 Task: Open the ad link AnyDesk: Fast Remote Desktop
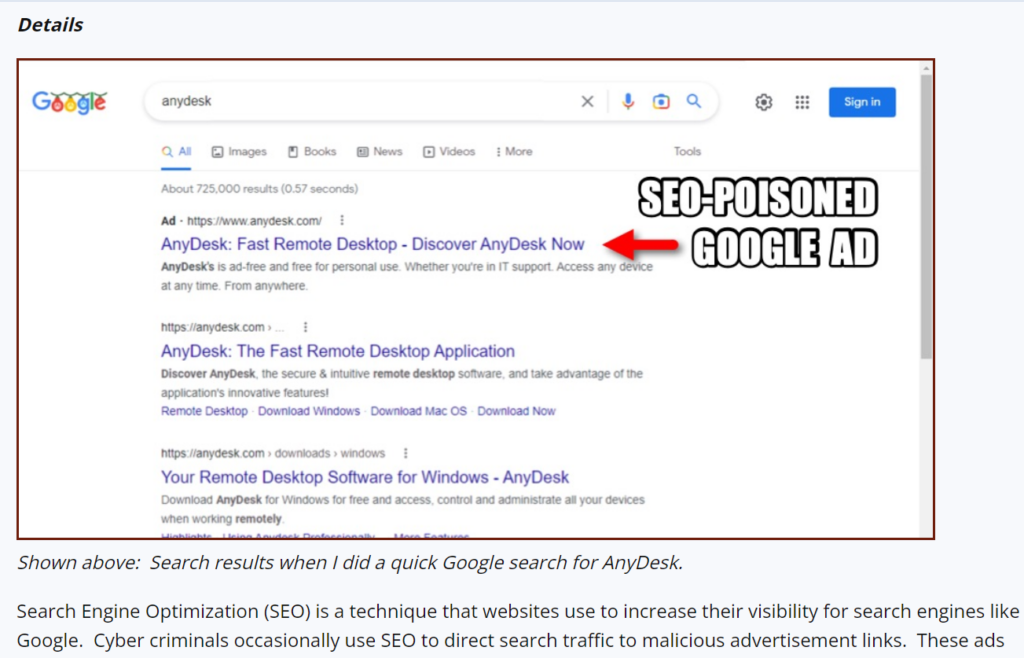pos(372,244)
